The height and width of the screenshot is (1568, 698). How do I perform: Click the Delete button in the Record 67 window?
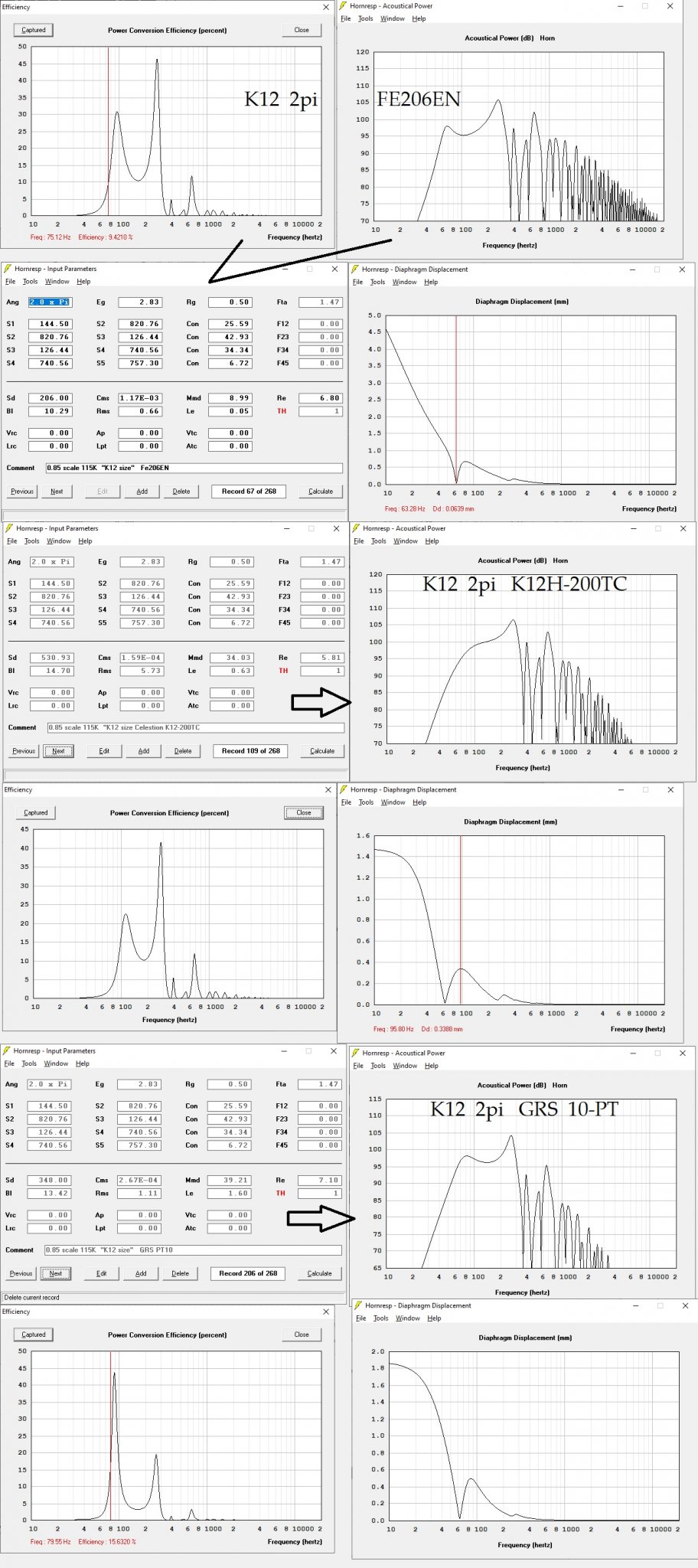[x=181, y=491]
